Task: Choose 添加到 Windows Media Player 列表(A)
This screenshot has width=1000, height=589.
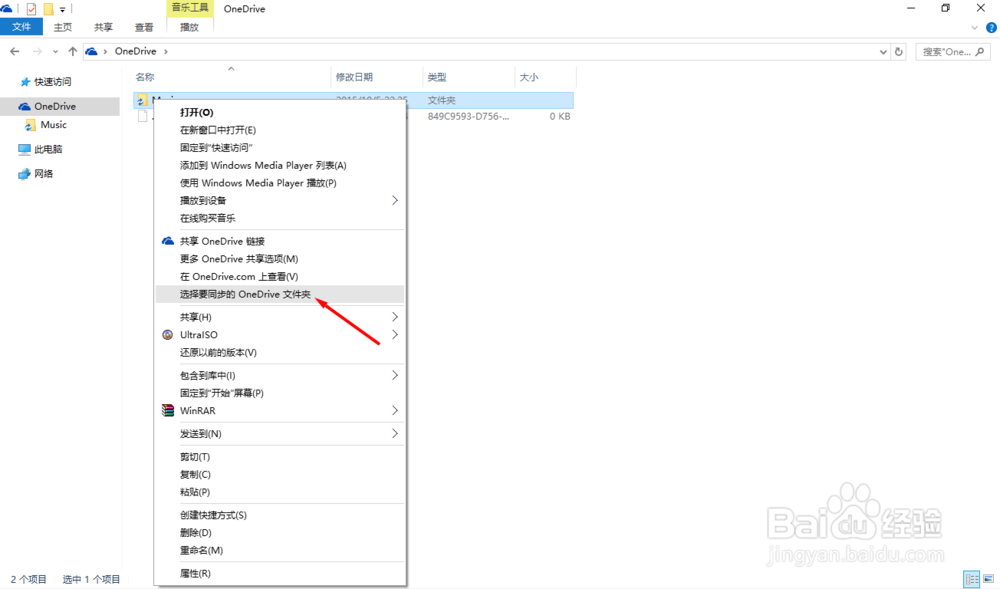Action: pyautogui.click(x=279, y=165)
